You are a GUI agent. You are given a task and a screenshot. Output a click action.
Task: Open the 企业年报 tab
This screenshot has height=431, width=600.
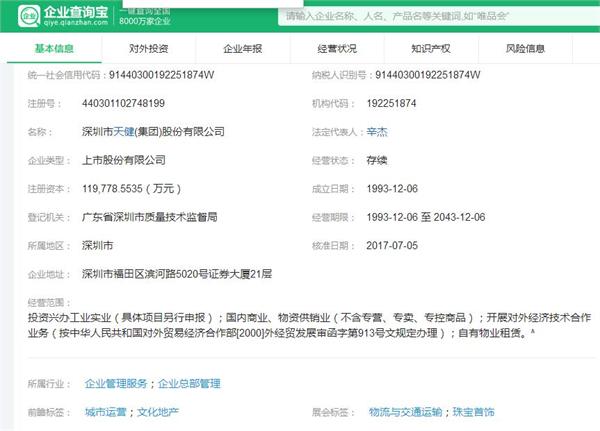tap(243, 49)
